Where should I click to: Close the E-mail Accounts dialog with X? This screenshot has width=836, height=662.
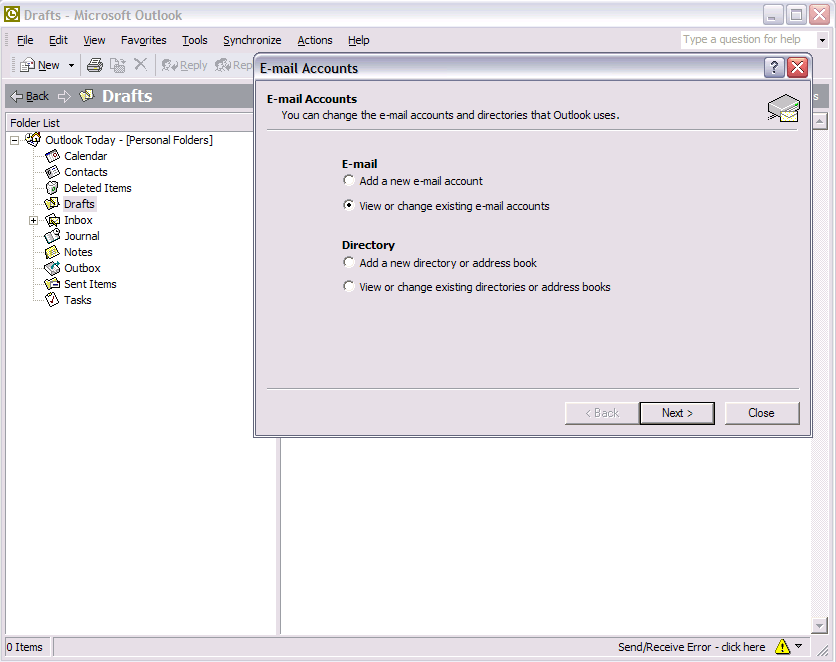click(798, 68)
